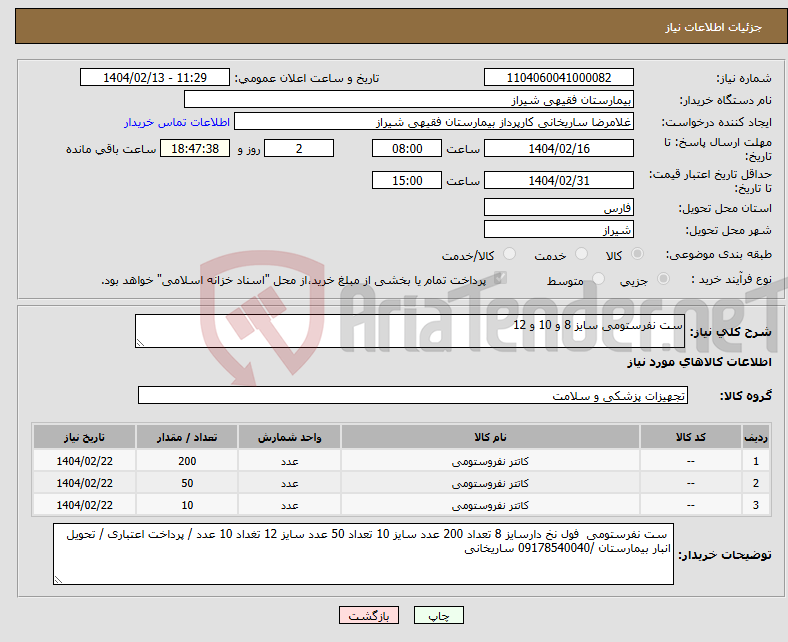Click the unit عدد in row 2
Image resolution: width=788 pixels, height=642 pixels.
289,483
